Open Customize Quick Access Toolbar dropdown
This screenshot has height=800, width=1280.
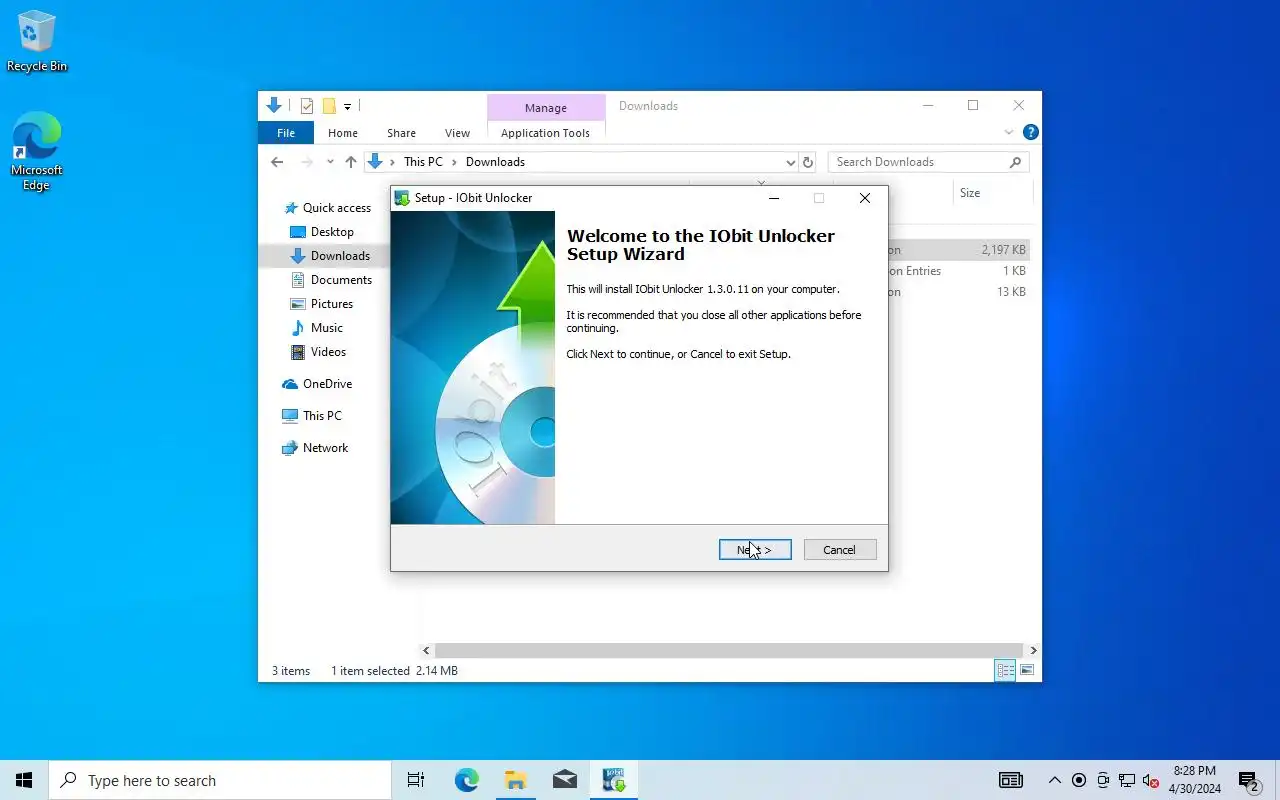click(x=347, y=106)
